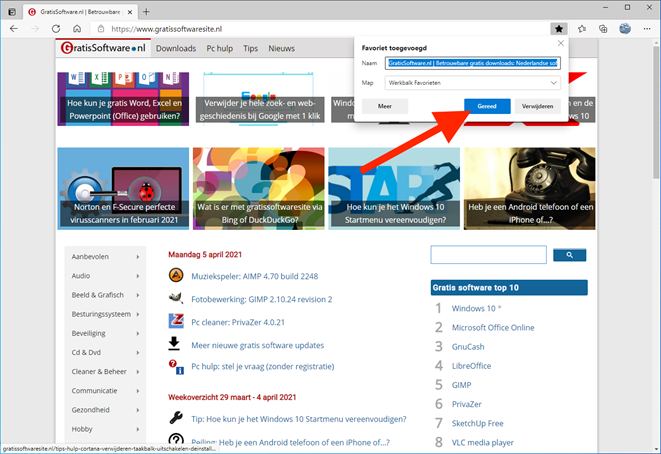Image resolution: width=661 pixels, height=454 pixels.
Task: Go to Home using house icon
Action: [77, 29]
